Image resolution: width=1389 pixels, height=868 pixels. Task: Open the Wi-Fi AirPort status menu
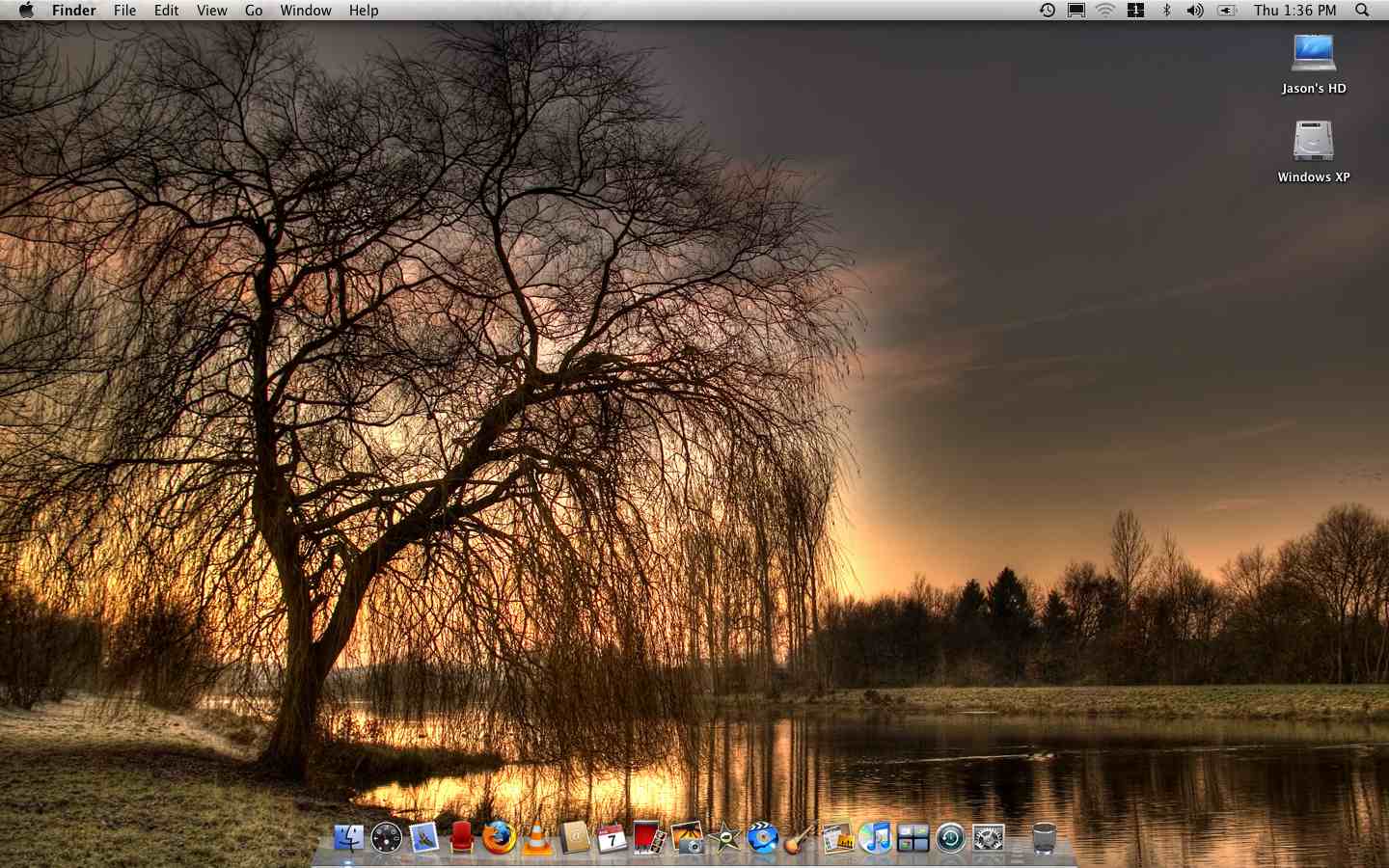click(1105, 11)
